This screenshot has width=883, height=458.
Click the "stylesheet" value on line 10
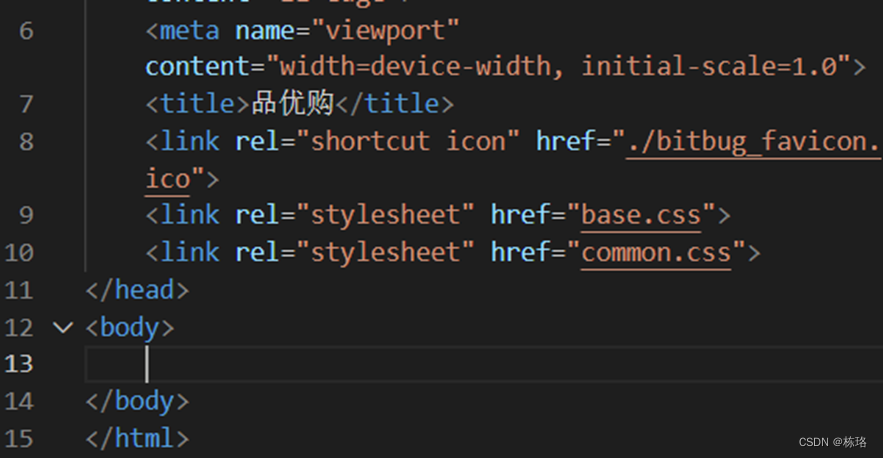tap(386, 252)
